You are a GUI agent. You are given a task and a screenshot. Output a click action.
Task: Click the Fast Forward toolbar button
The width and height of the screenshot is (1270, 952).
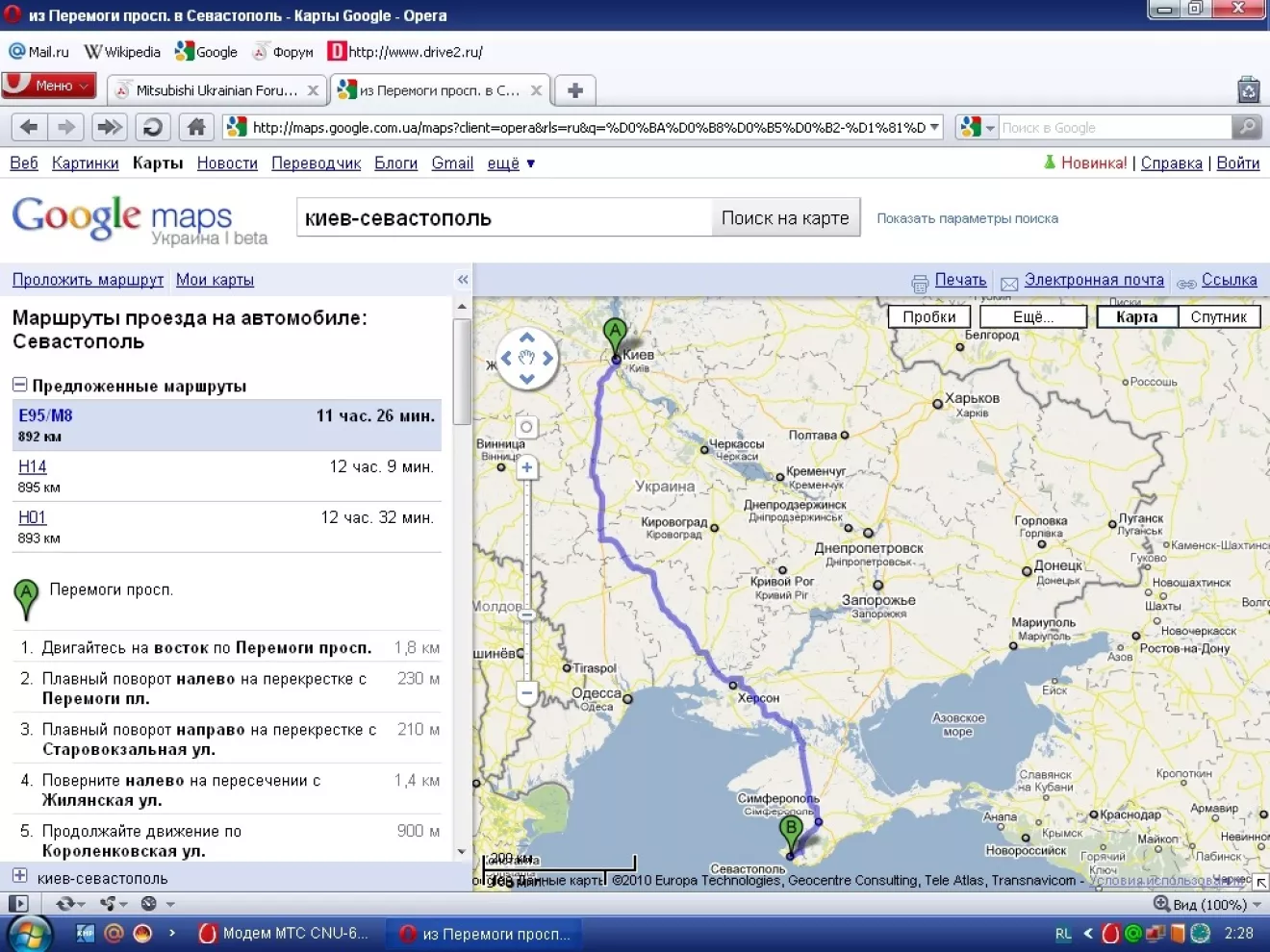click(110, 127)
